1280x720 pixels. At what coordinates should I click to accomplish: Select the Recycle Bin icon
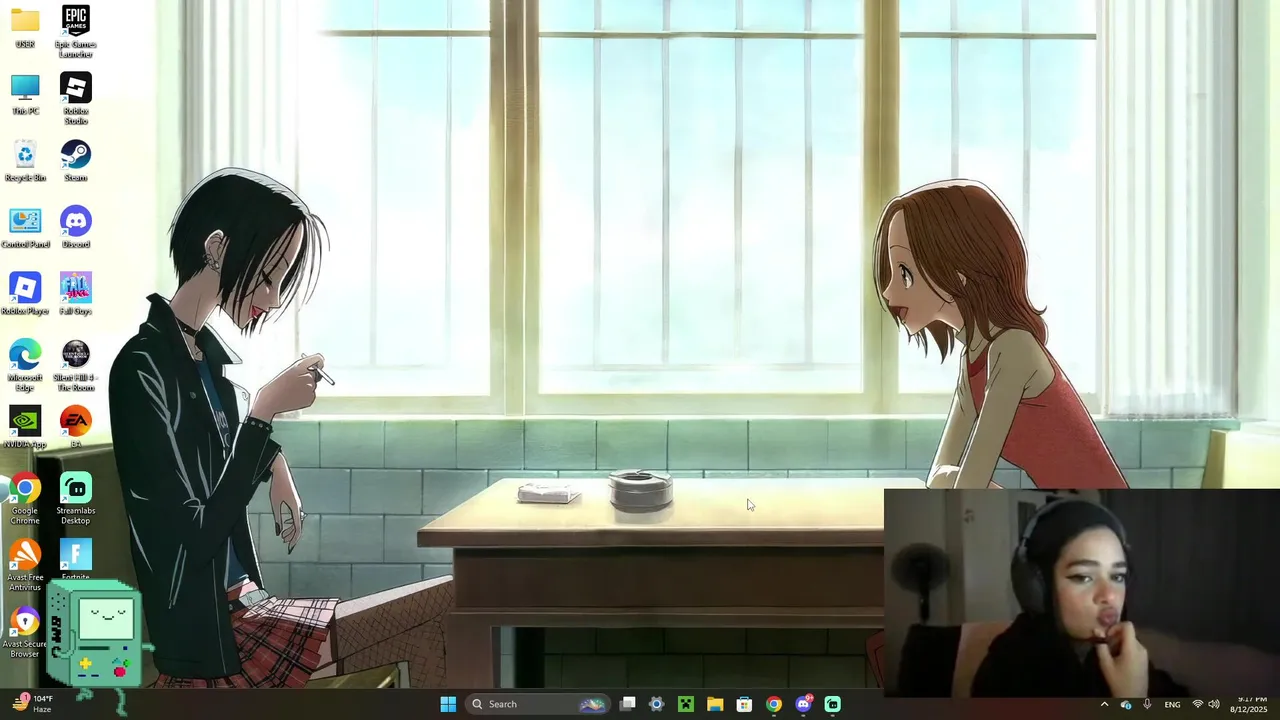point(25,161)
